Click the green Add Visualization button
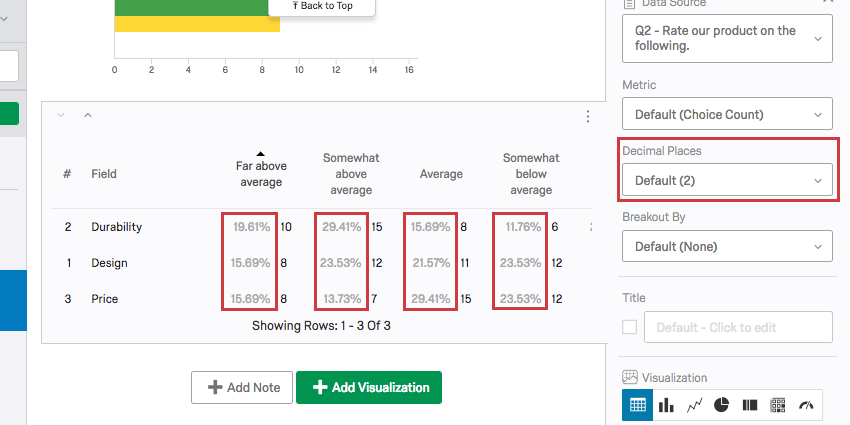850x425 pixels. pyautogui.click(x=368, y=387)
